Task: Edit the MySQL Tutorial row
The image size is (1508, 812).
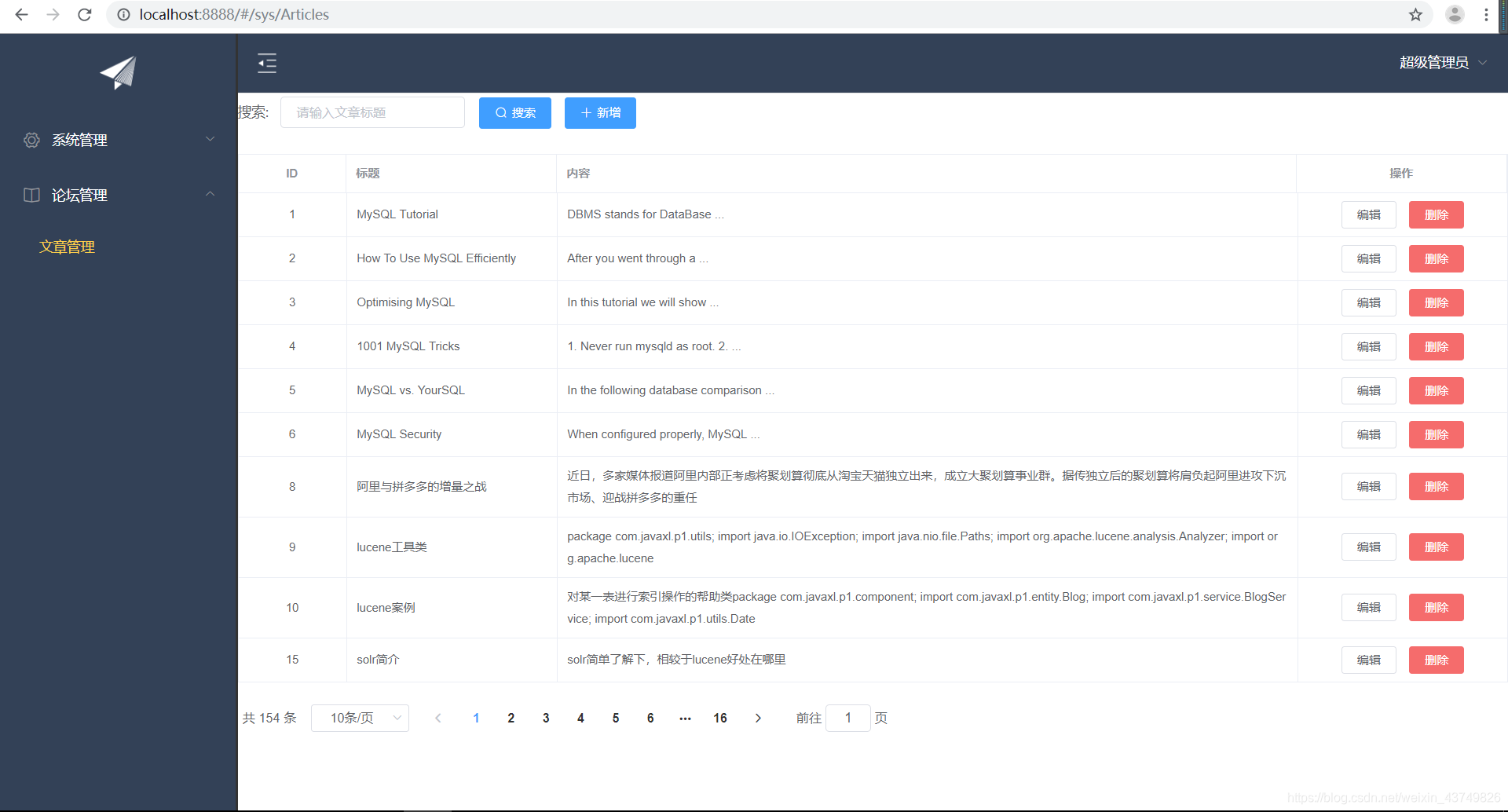Action: 1368,214
